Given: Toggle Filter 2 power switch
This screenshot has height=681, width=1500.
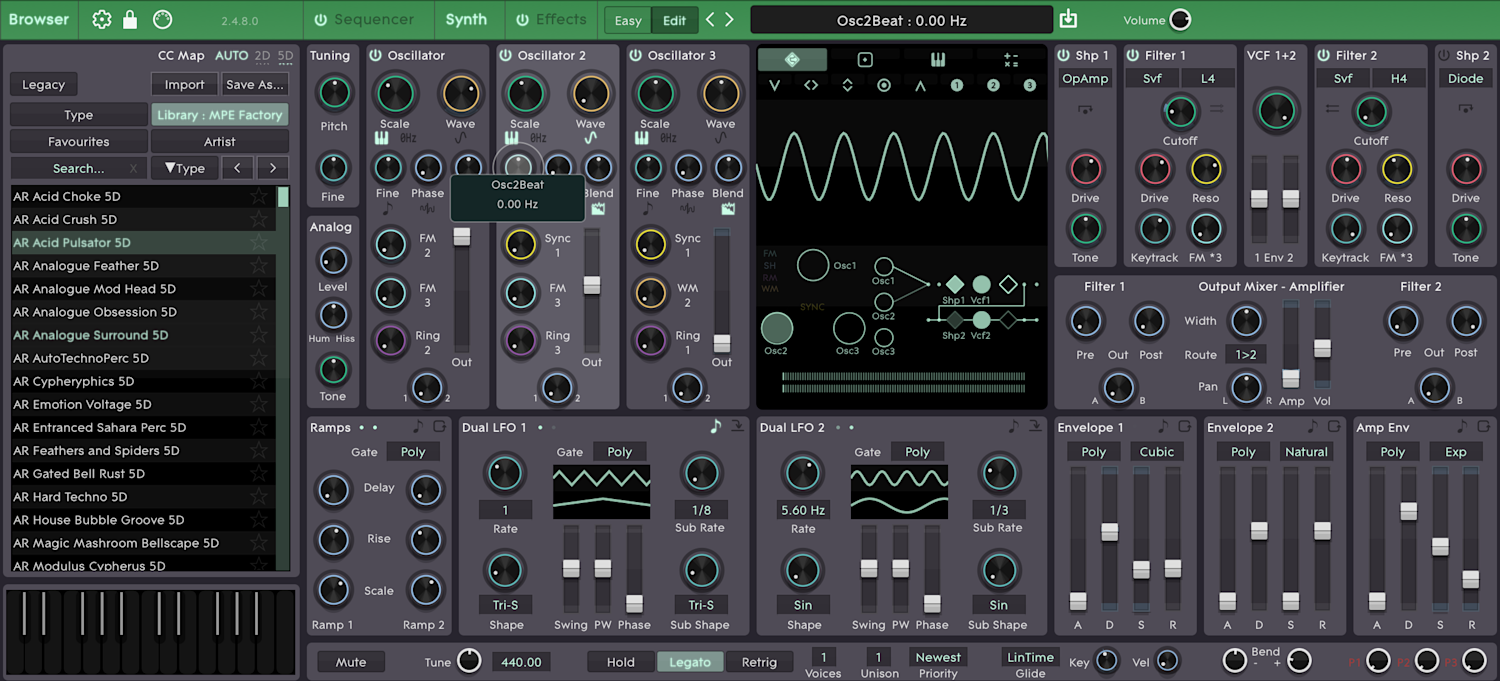Looking at the screenshot, I should click(1324, 56).
